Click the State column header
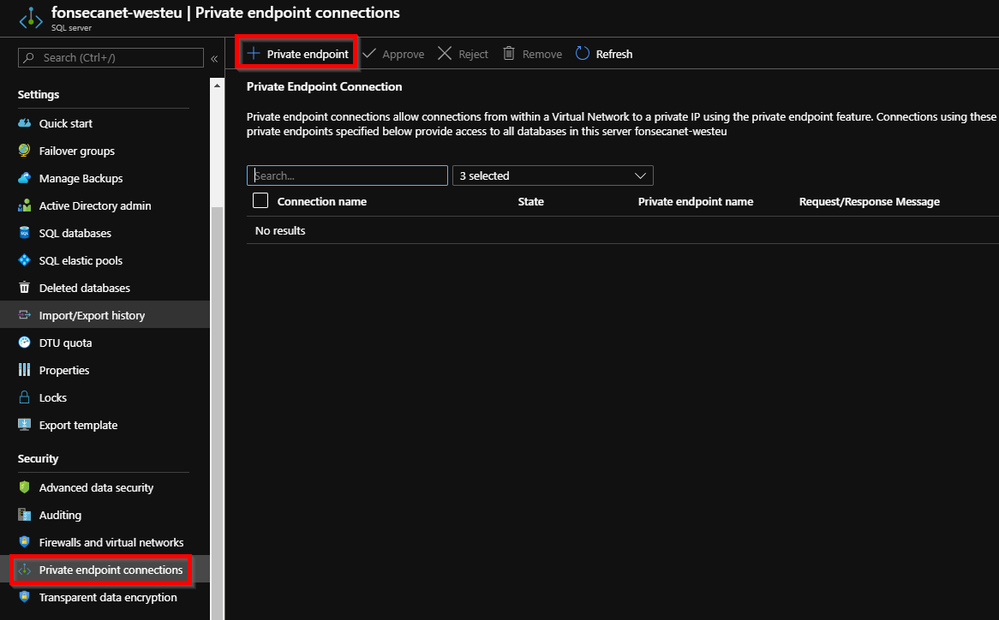 pos(531,201)
